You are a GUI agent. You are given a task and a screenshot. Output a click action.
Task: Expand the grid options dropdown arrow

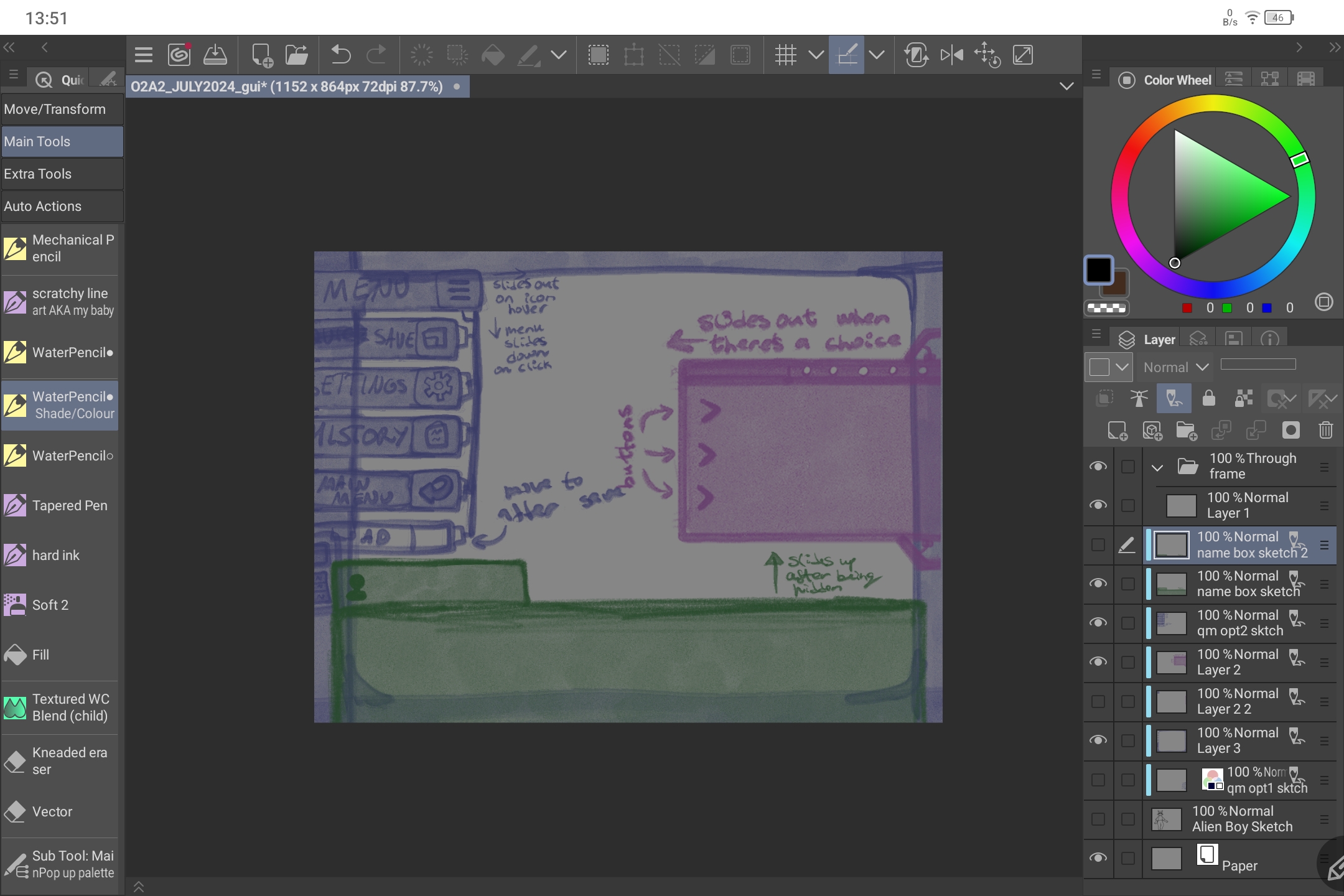click(x=816, y=55)
